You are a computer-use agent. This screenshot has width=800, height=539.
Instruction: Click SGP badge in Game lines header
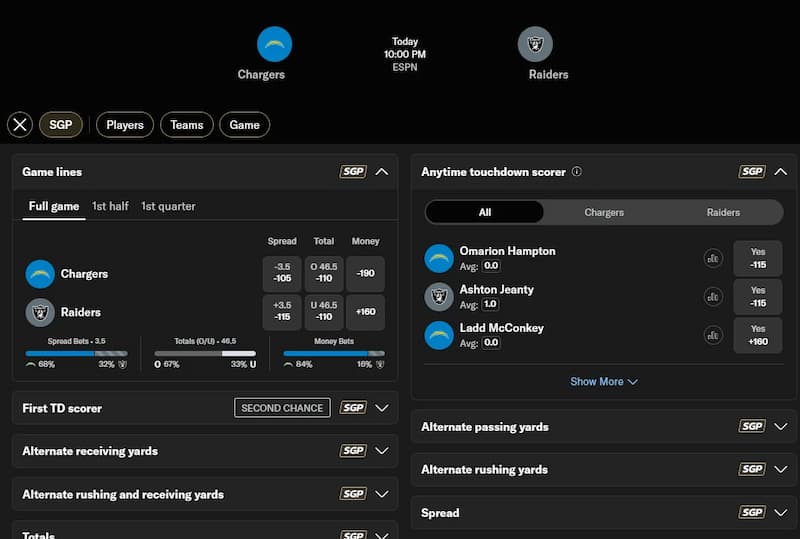coord(353,172)
